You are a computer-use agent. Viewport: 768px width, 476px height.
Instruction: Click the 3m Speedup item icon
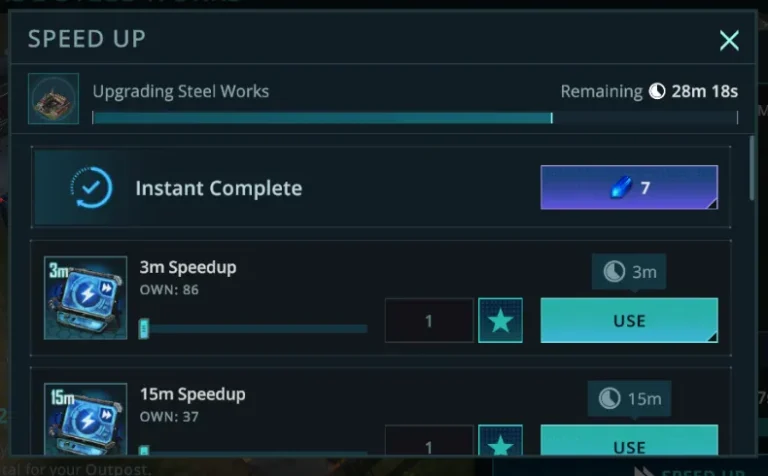85,298
